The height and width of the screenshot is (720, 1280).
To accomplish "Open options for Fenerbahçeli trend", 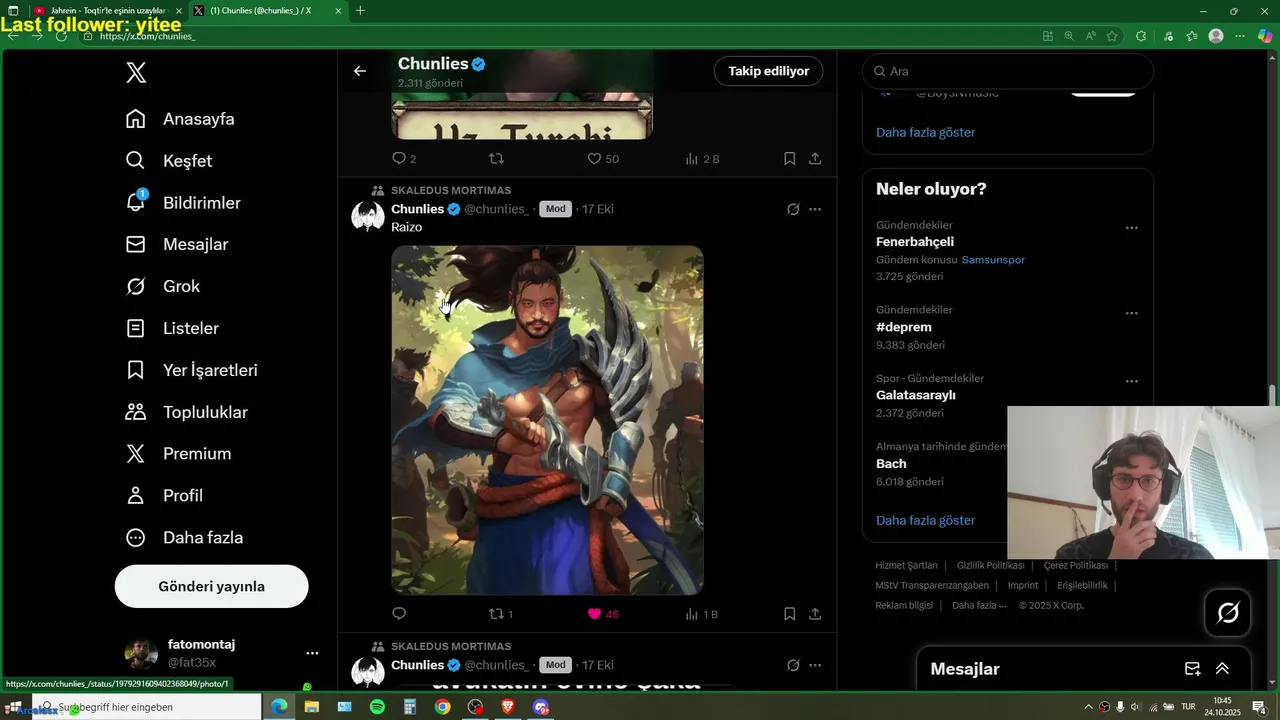I will tap(1132, 228).
